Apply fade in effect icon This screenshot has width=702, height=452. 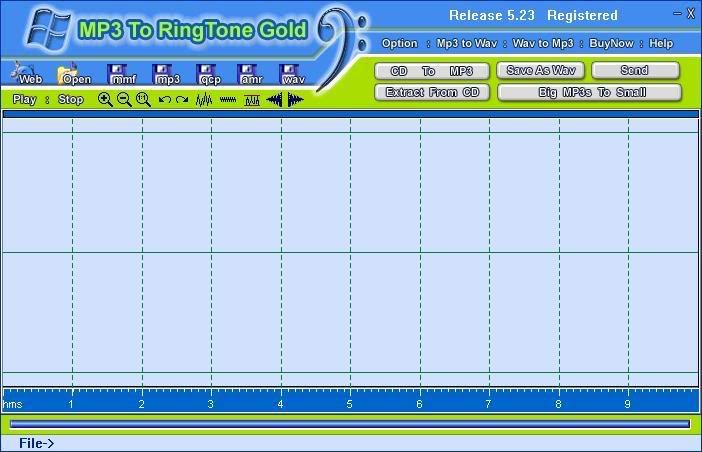coord(274,99)
